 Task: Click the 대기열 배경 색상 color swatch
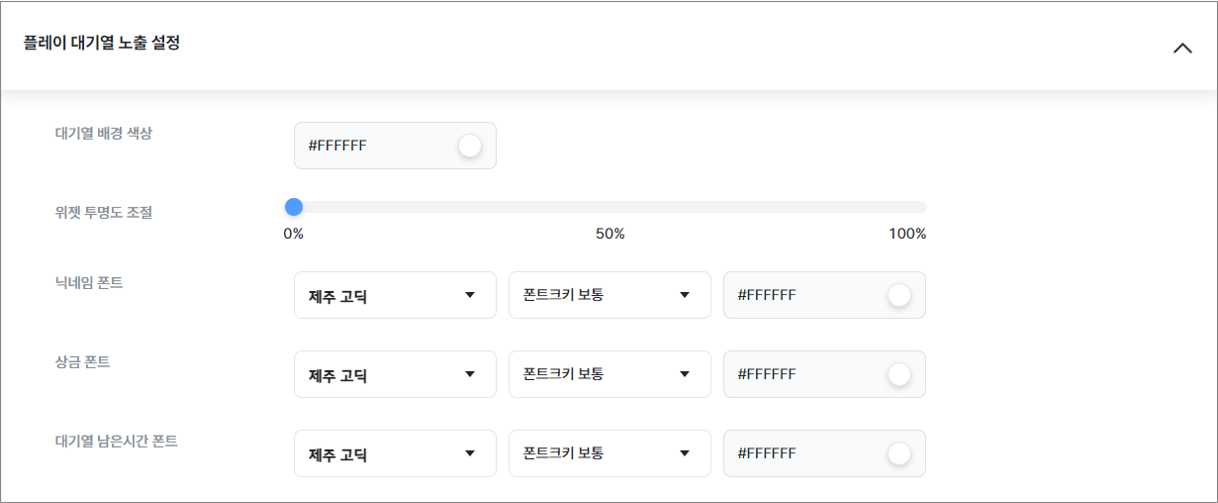470,146
